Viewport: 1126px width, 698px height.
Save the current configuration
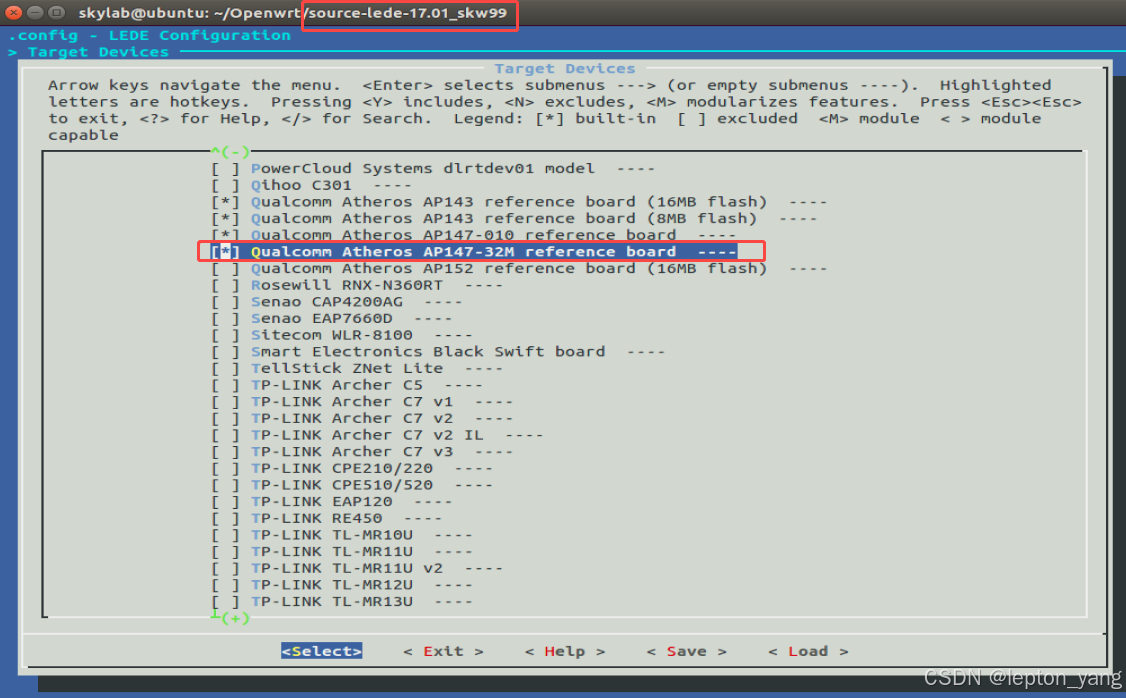(686, 650)
